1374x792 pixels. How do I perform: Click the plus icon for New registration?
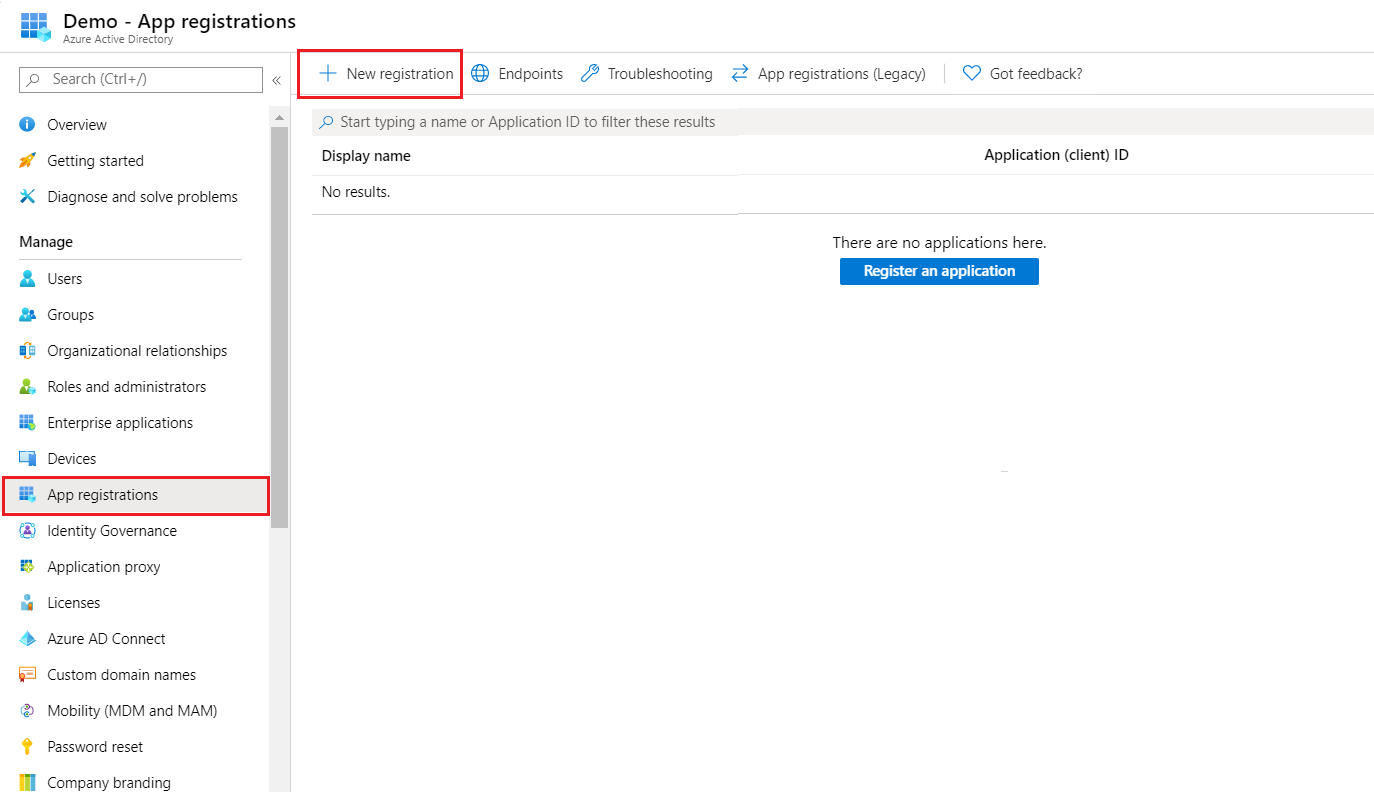[327, 74]
